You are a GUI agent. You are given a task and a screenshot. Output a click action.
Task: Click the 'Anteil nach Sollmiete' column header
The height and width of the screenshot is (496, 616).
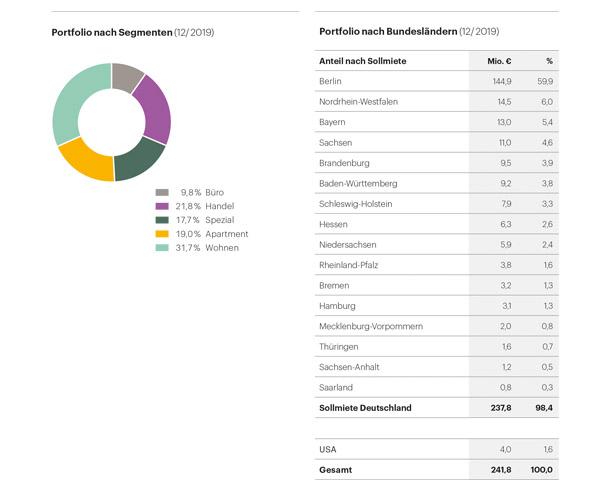pyautogui.click(x=362, y=61)
